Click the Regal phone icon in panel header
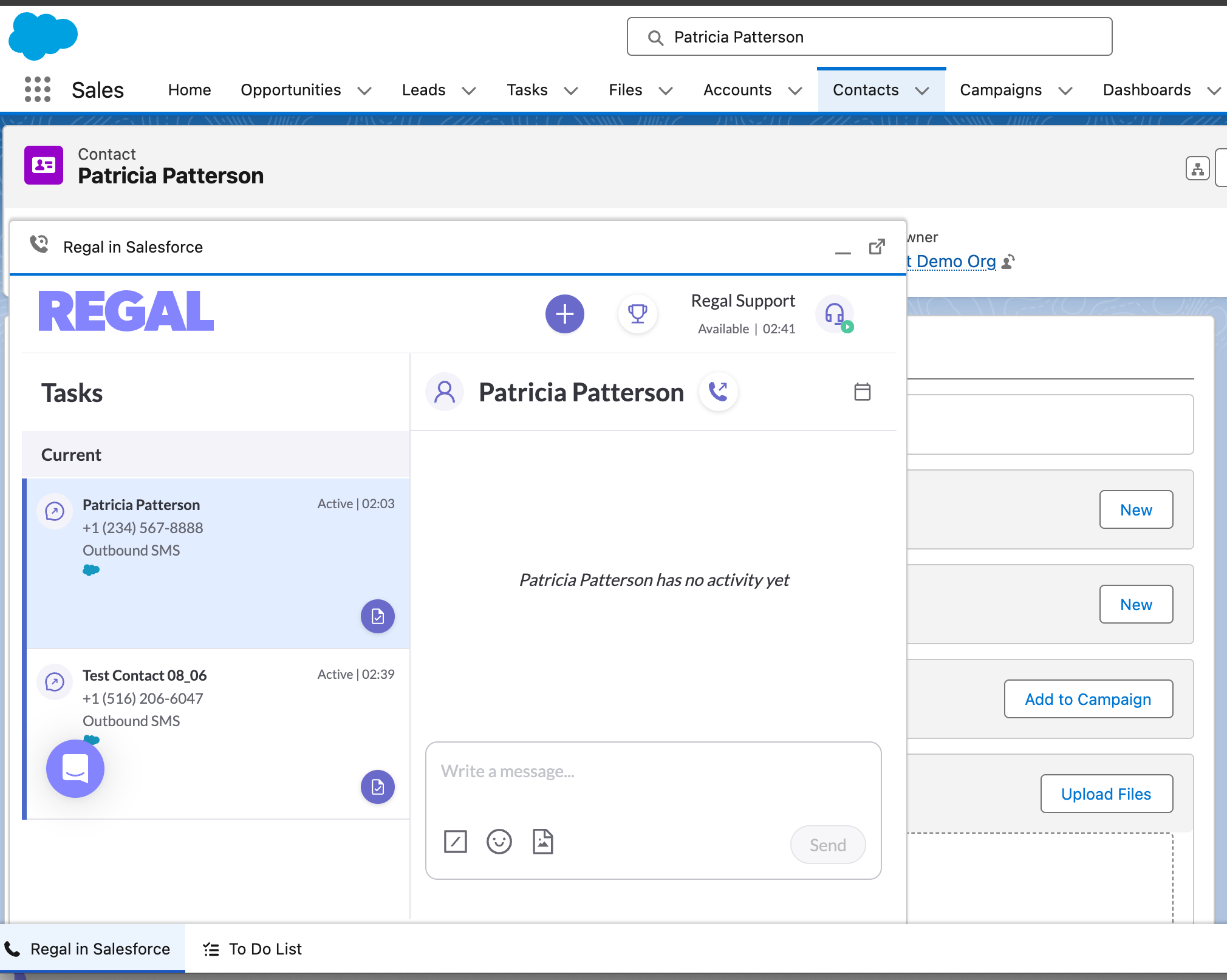Viewport: 1227px width, 980px height. click(x=39, y=245)
